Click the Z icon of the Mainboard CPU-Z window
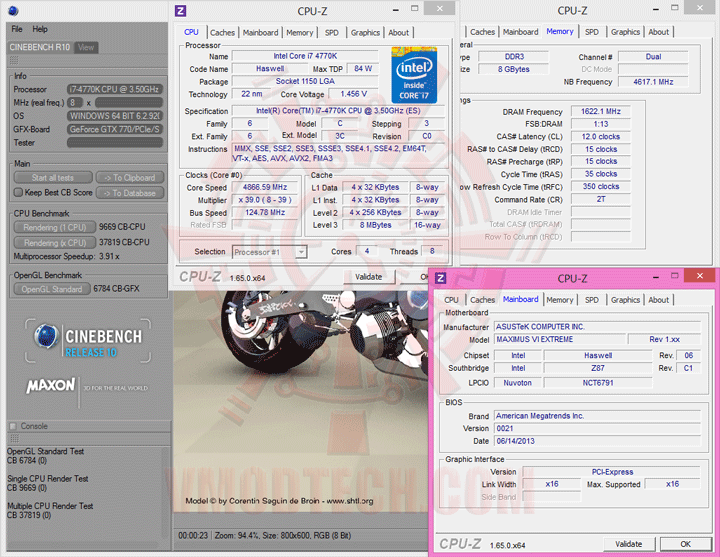This screenshot has width=720, height=557. [441, 278]
